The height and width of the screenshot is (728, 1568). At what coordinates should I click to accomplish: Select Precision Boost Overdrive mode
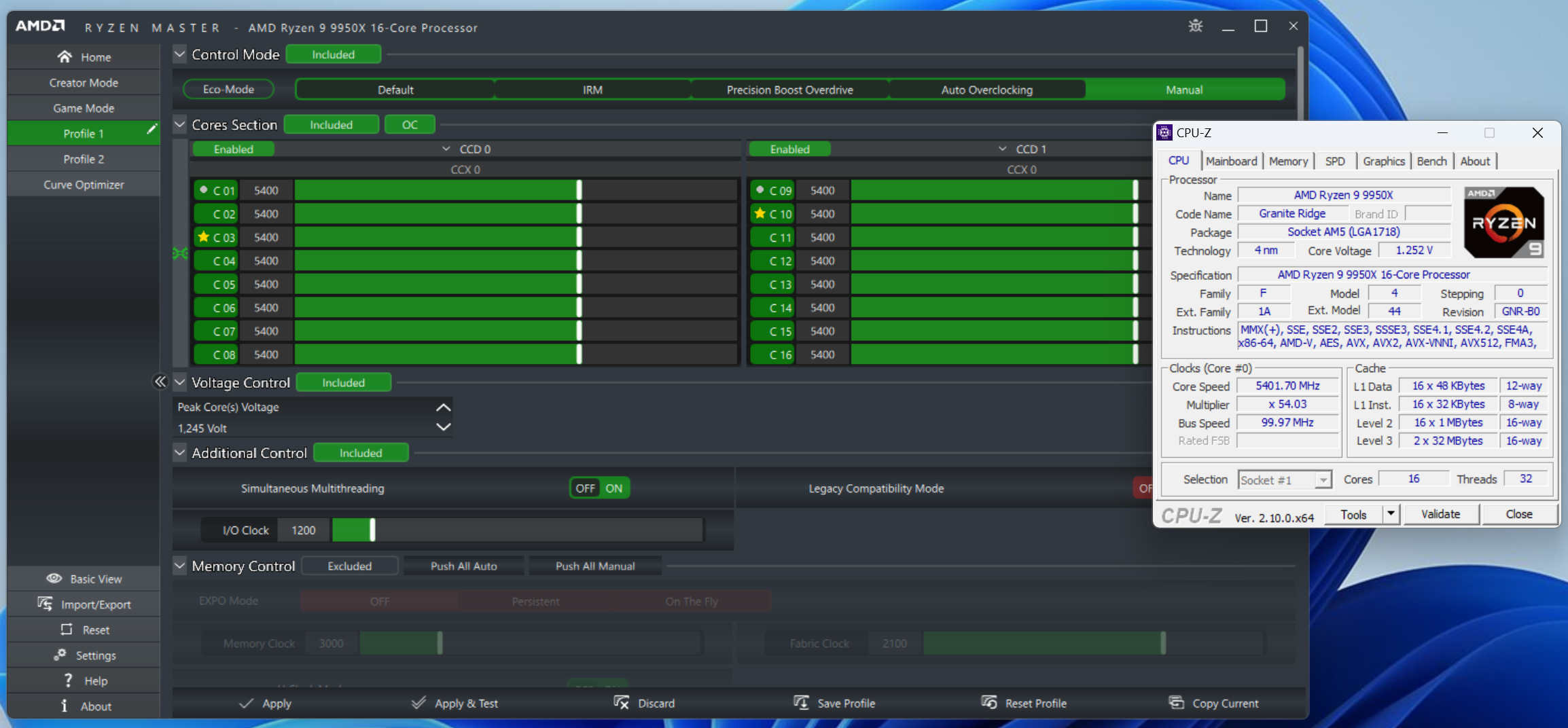(x=789, y=90)
